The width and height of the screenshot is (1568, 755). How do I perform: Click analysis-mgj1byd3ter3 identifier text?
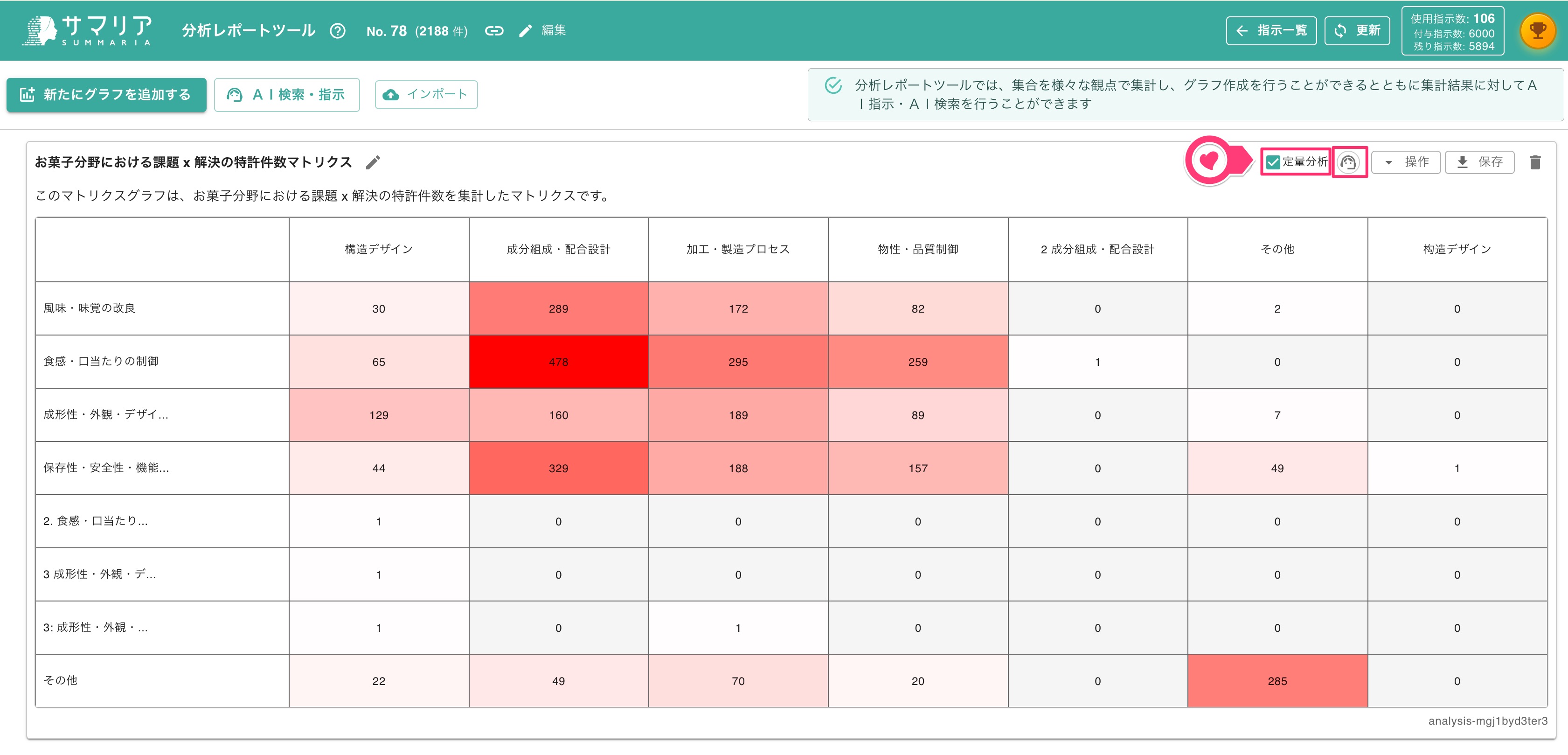pos(1487,721)
